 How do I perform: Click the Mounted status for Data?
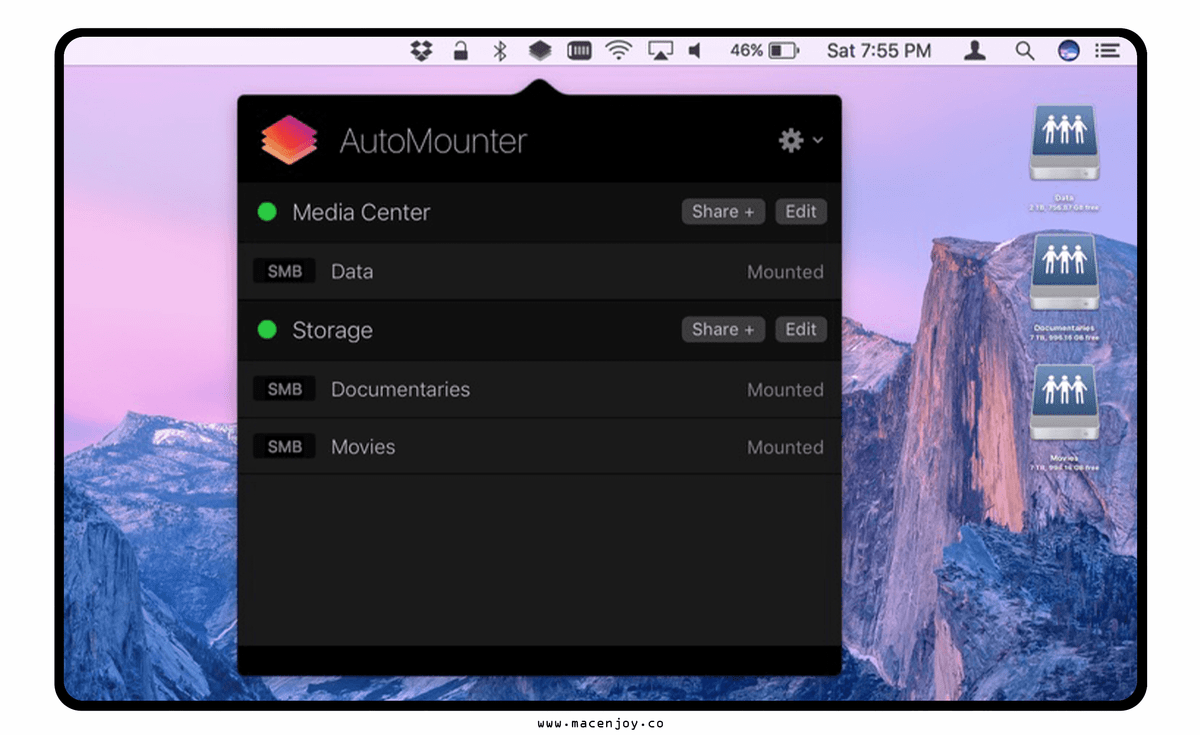[785, 272]
